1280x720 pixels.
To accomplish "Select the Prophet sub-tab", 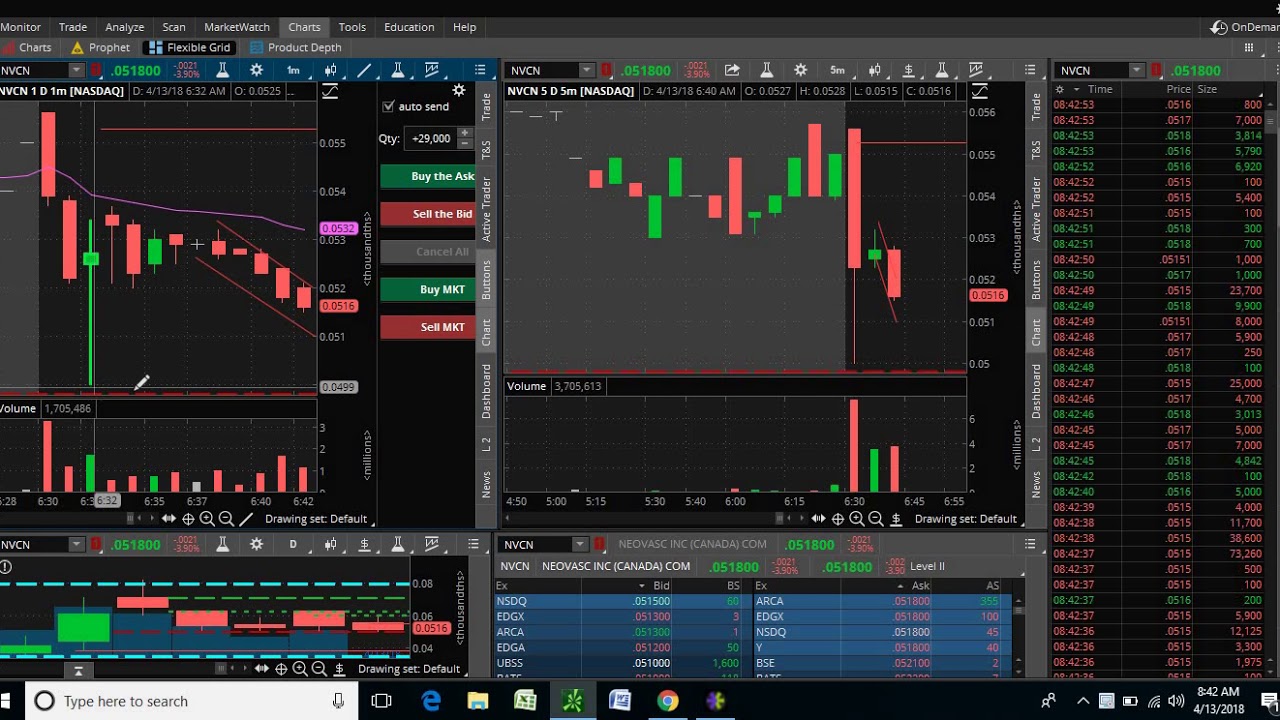I will point(100,47).
